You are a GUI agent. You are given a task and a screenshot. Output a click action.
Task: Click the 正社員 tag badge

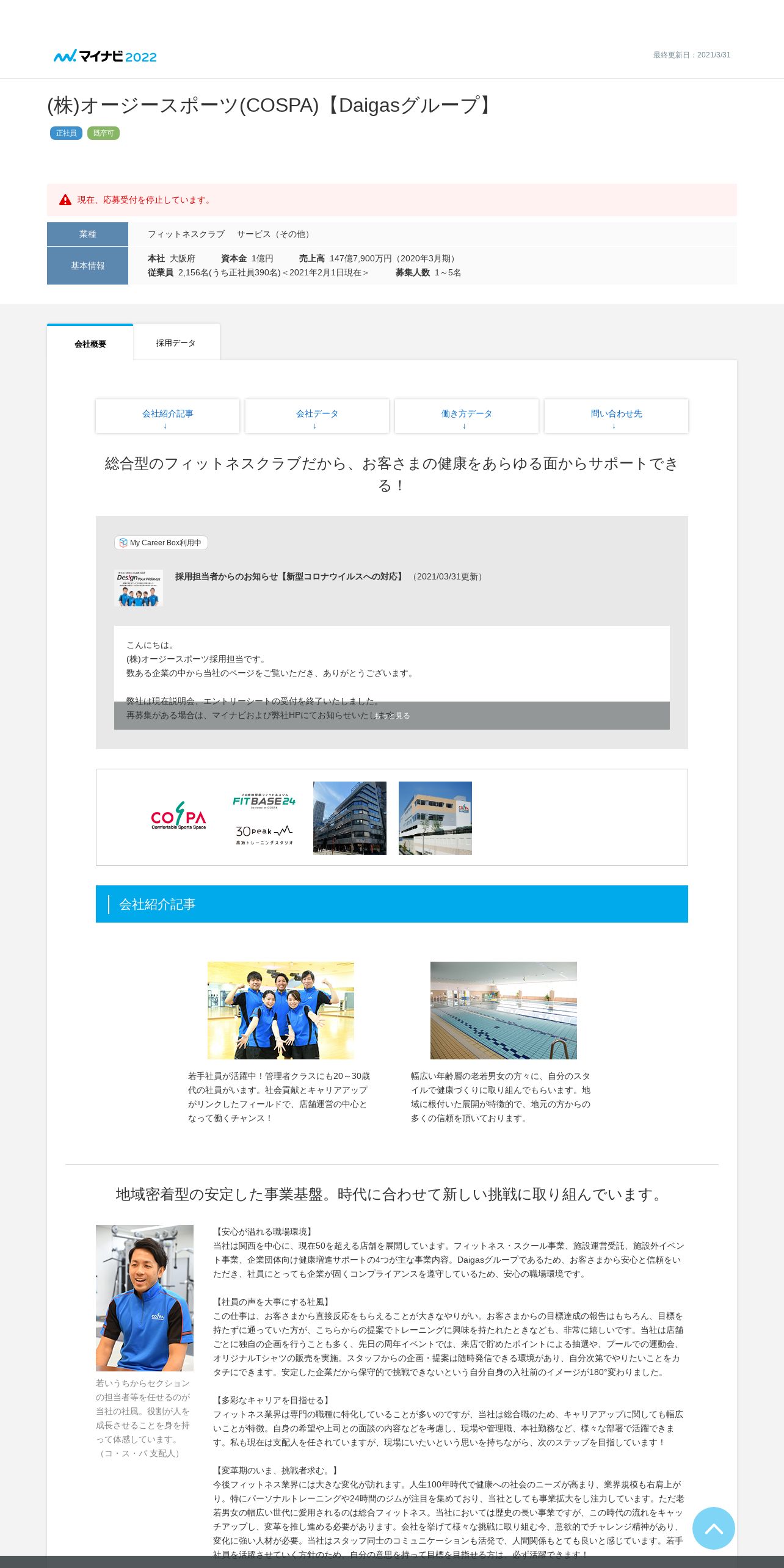click(x=66, y=133)
